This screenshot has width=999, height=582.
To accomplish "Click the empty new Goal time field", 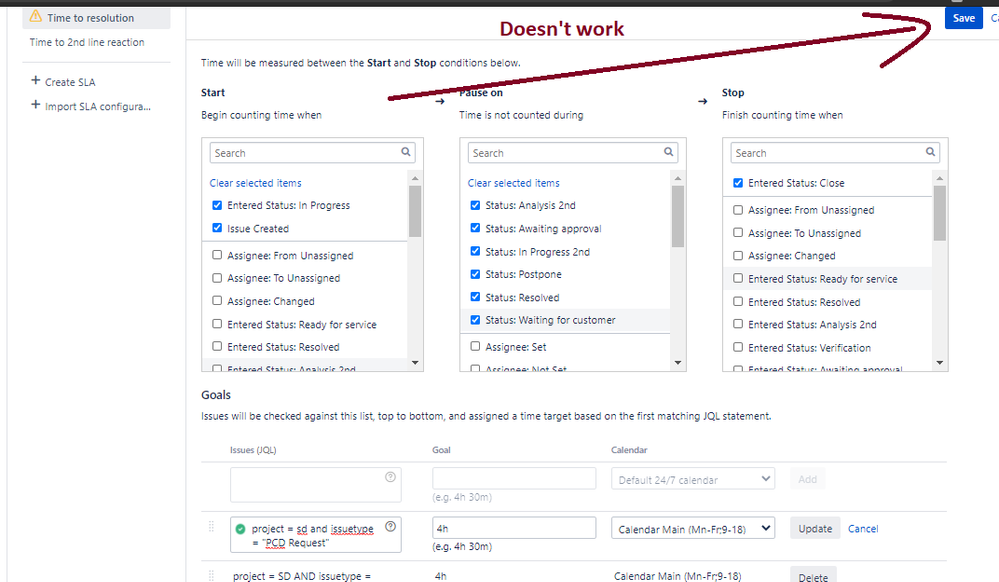I will click(x=514, y=478).
